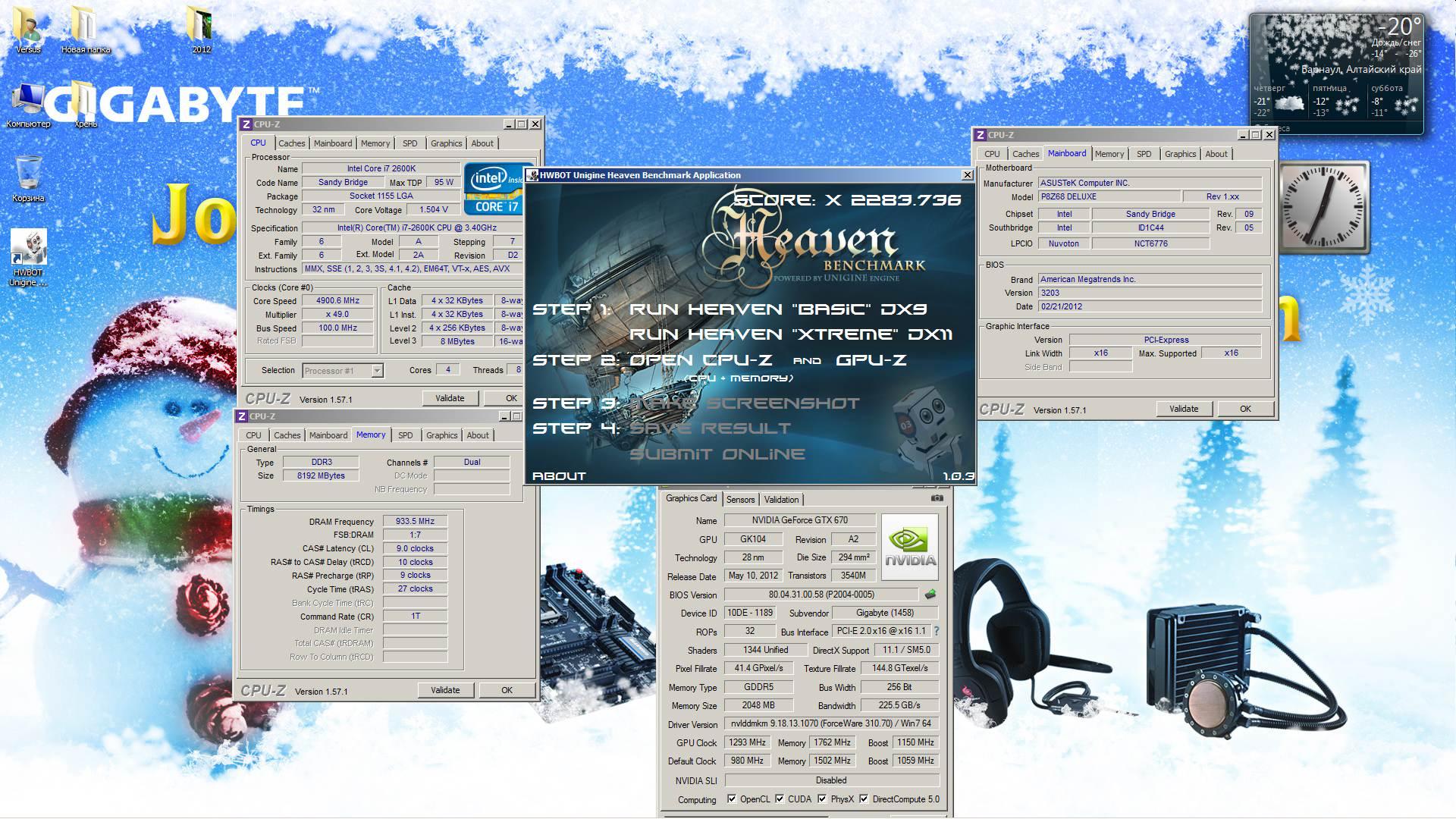The width and height of the screenshot is (1456, 819).
Task: Click the analog clock desktop gadget
Action: pos(1323,207)
